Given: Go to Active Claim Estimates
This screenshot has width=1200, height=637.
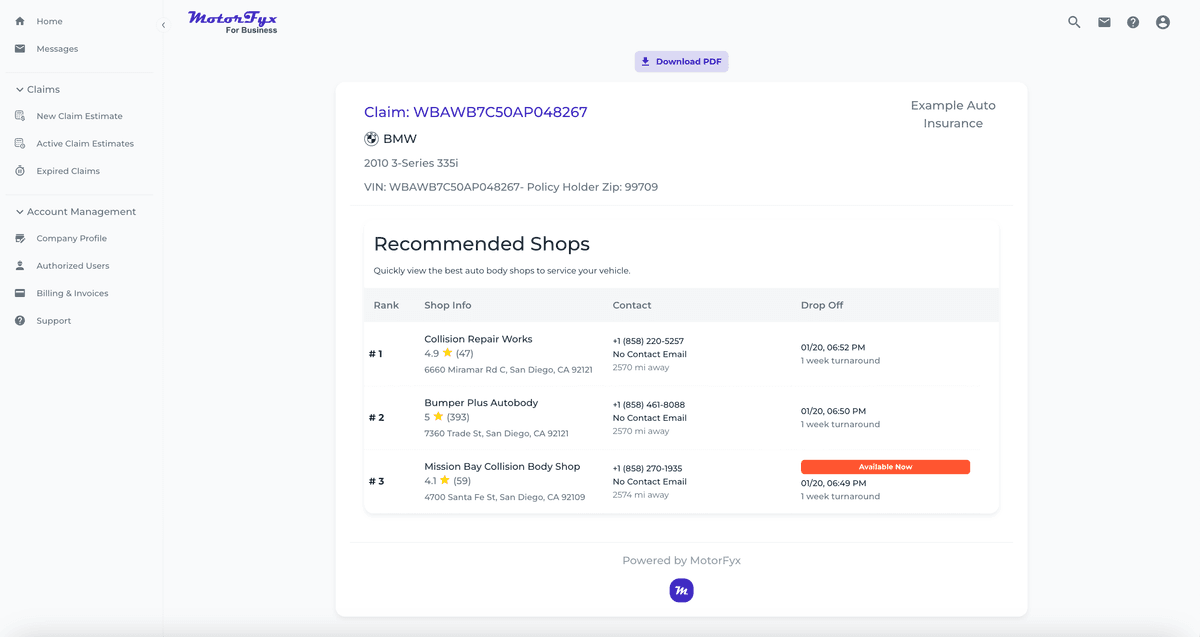Looking at the screenshot, I should point(85,144).
